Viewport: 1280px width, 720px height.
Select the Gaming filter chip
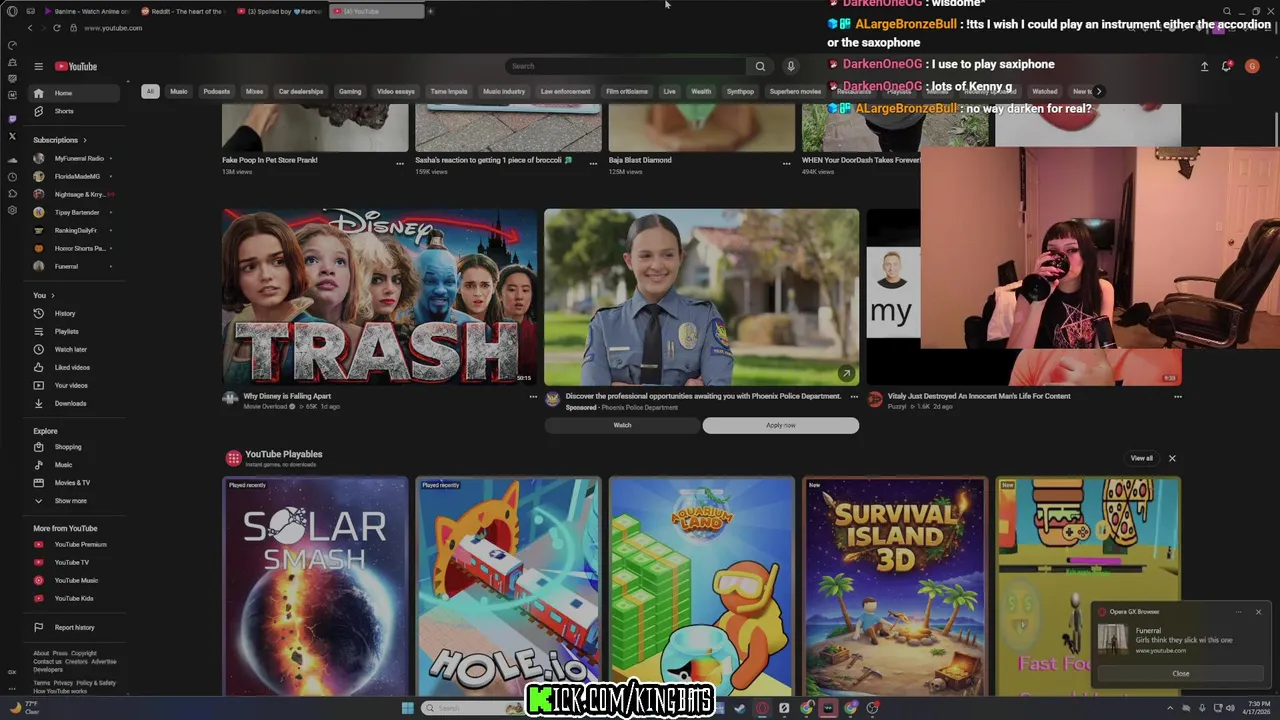350,91
